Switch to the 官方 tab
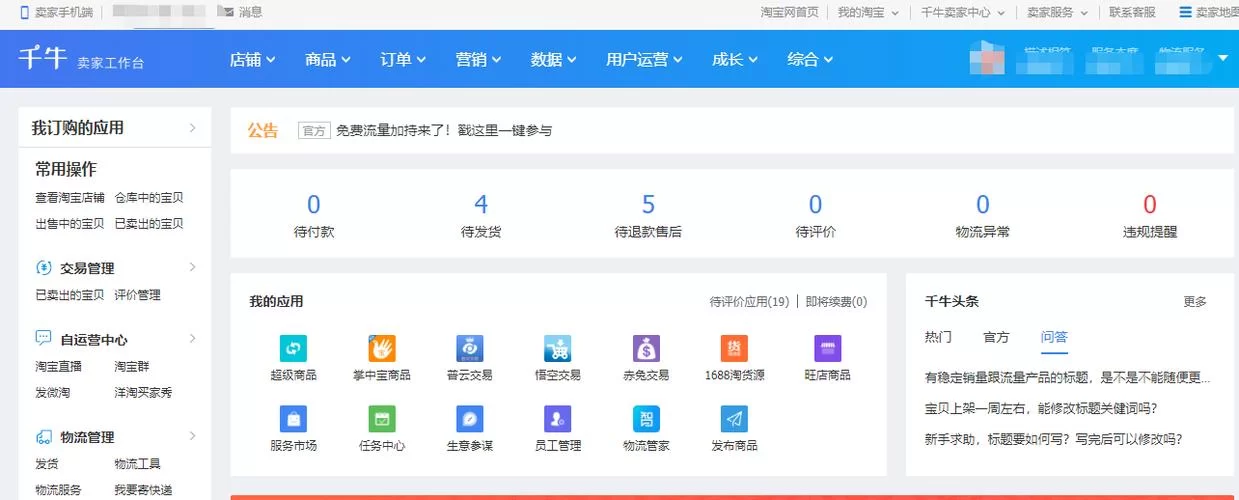This screenshot has width=1239, height=500. tap(996, 337)
